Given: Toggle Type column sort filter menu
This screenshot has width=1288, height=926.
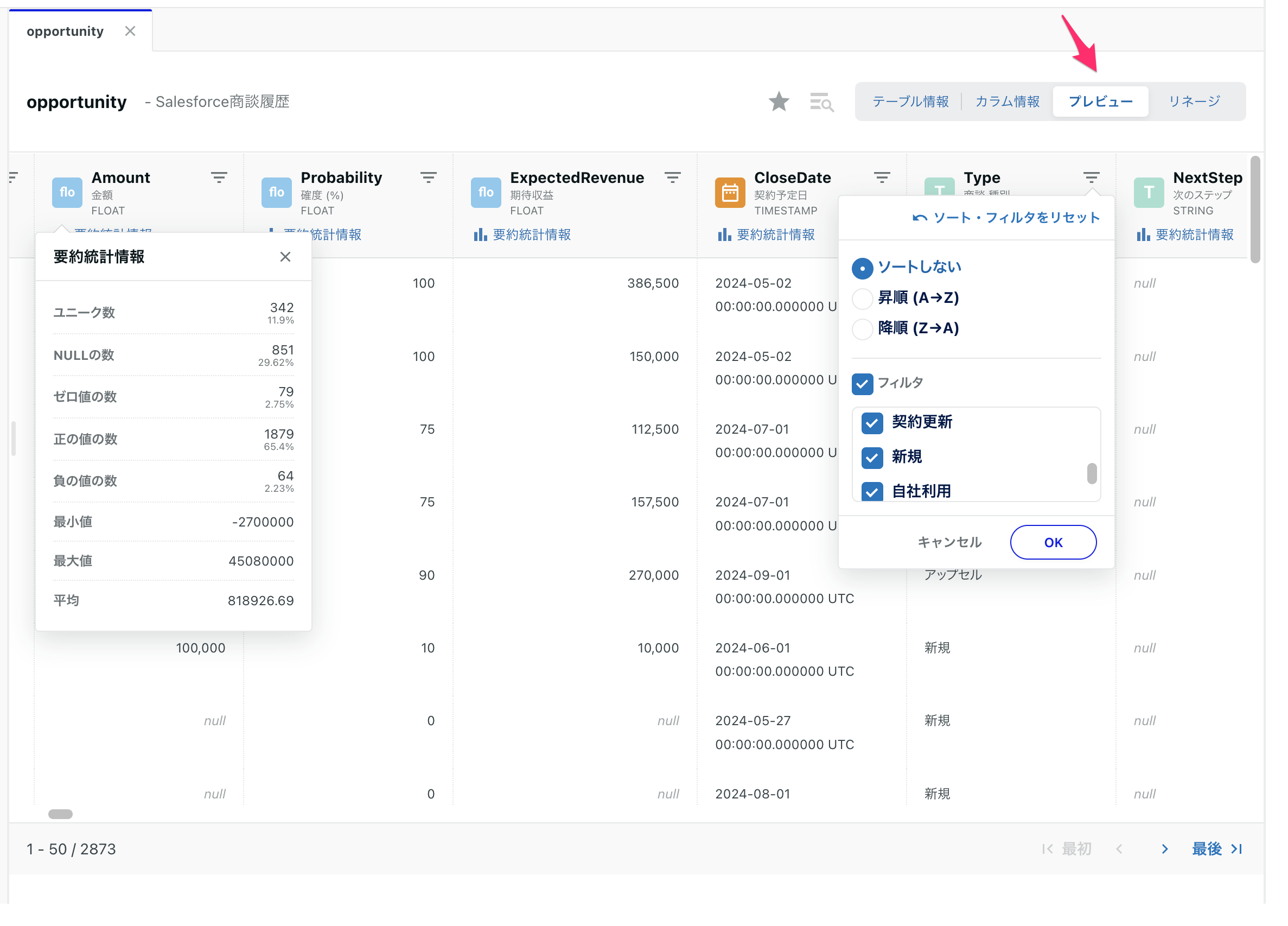Looking at the screenshot, I should pos(1091,177).
